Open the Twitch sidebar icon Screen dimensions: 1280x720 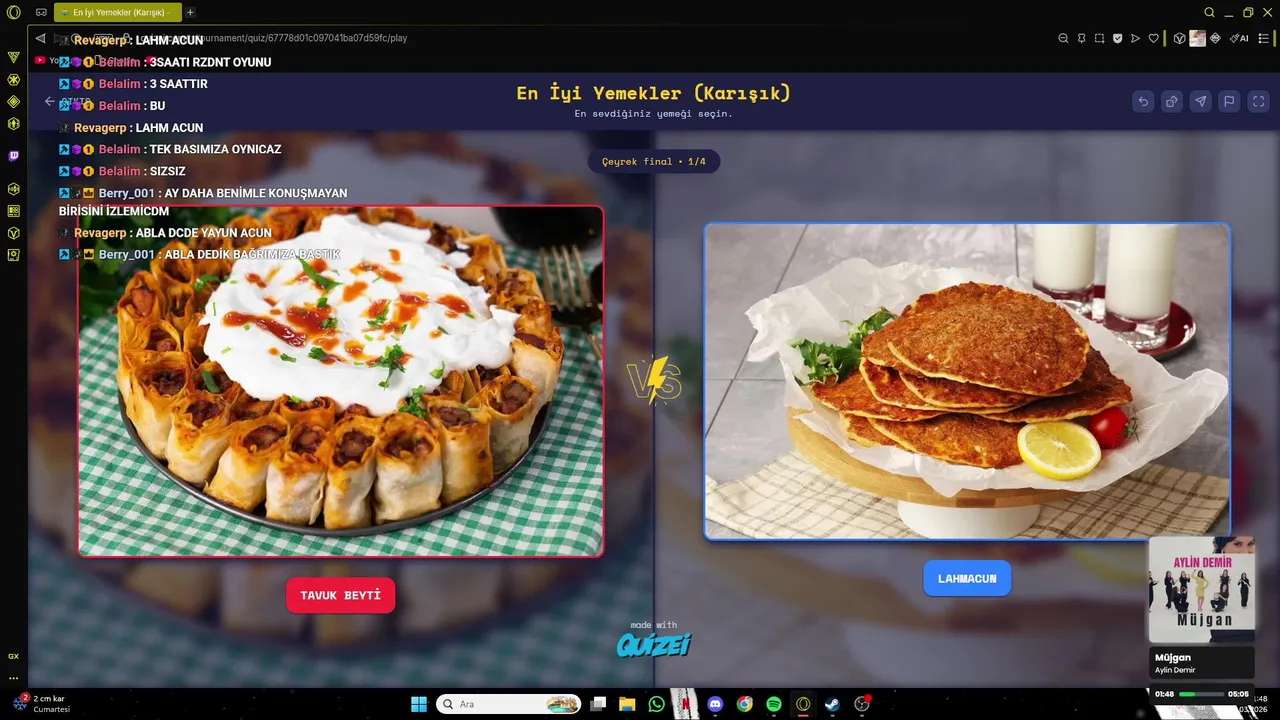click(13, 156)
